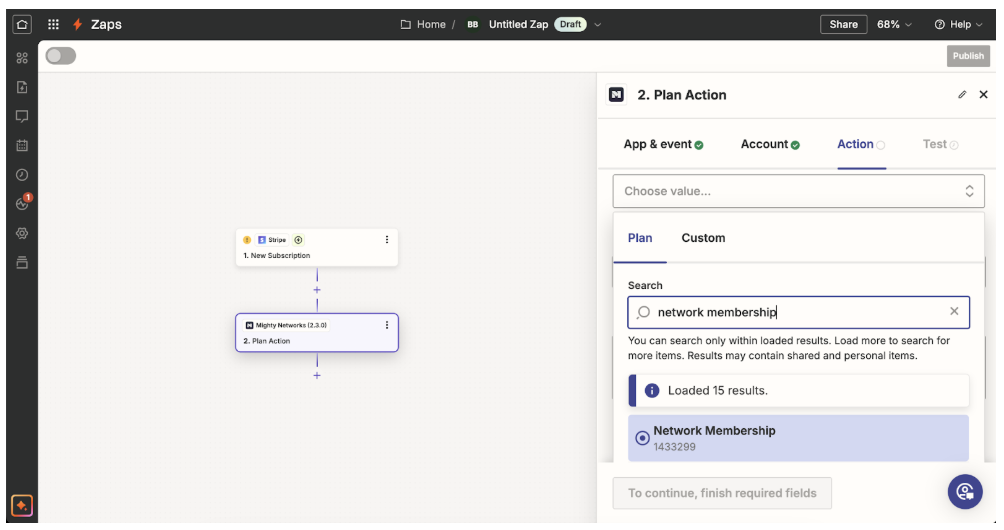
Task: Click the warning icon on Stripe step
Action: 247,240
